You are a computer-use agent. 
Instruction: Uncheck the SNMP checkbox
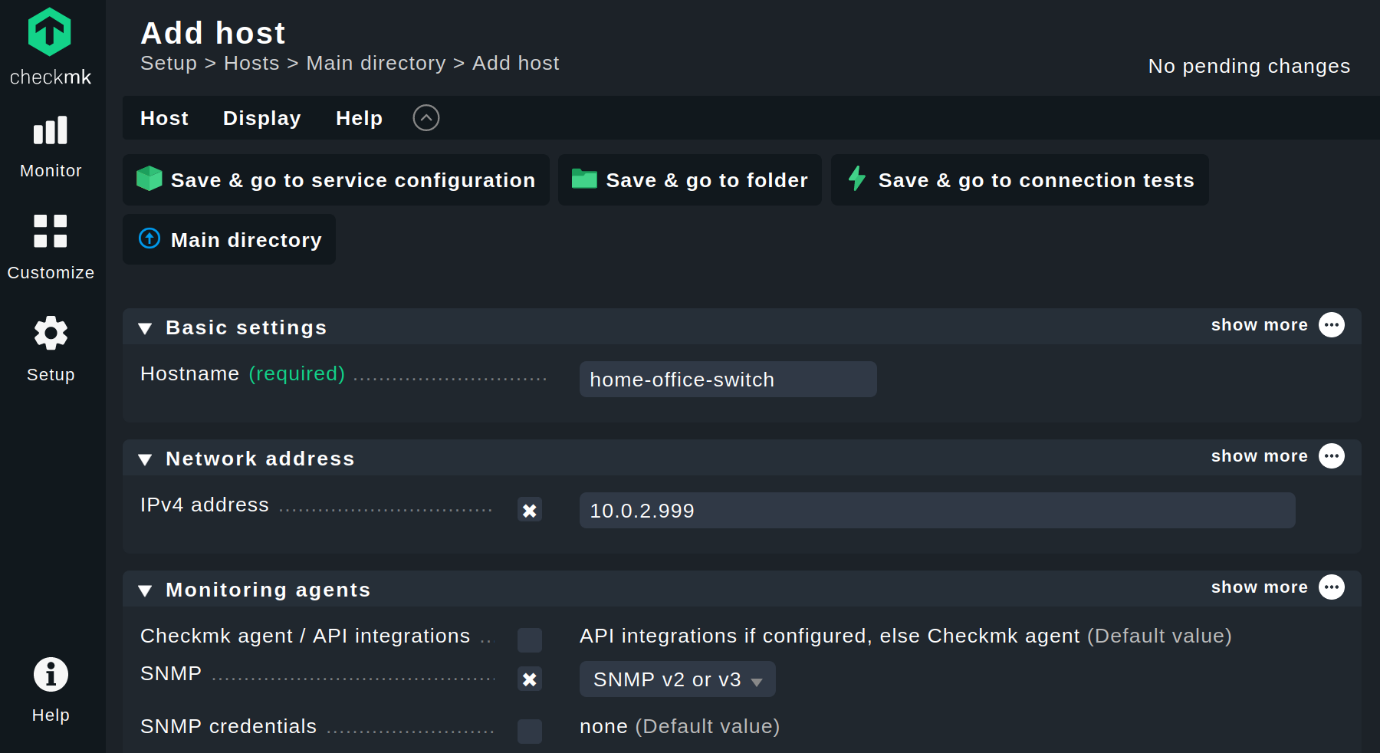[x=529, y=678]
